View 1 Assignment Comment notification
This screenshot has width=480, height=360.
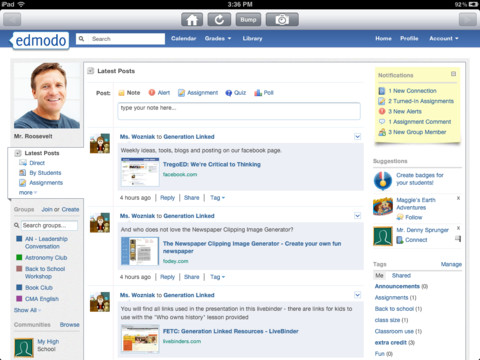(x=415, y=122)
